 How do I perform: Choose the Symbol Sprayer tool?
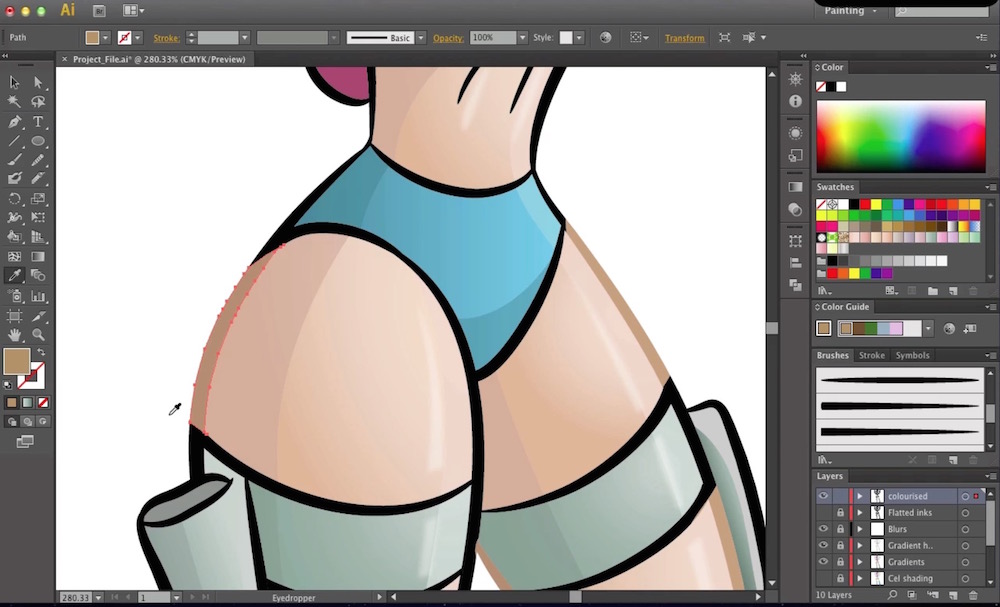pos(15,296)
